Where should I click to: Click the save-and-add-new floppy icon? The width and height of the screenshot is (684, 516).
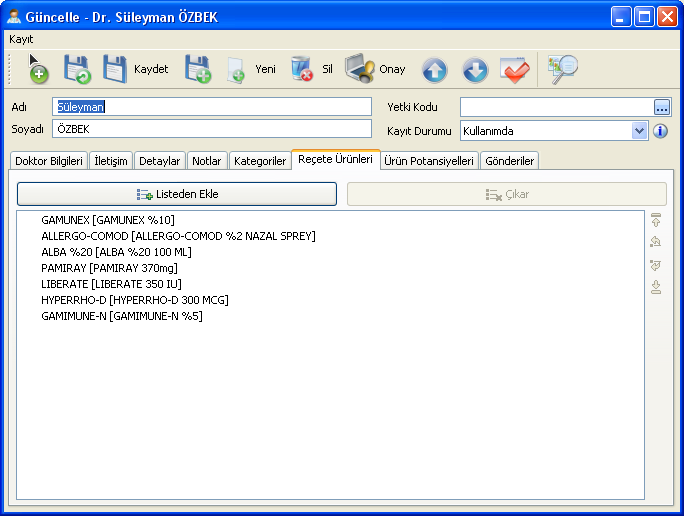point(198,69)
